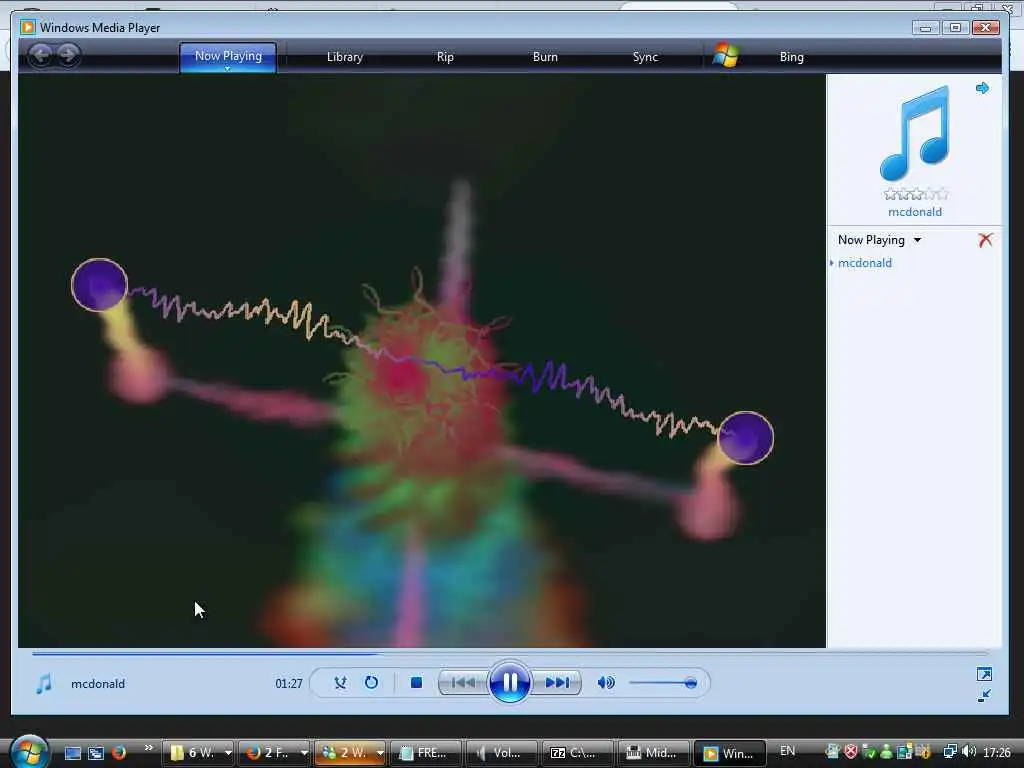This screenshot has height=768, width=1024.
Task: Click the seek progress bar
Action: [x=509, y=652]
